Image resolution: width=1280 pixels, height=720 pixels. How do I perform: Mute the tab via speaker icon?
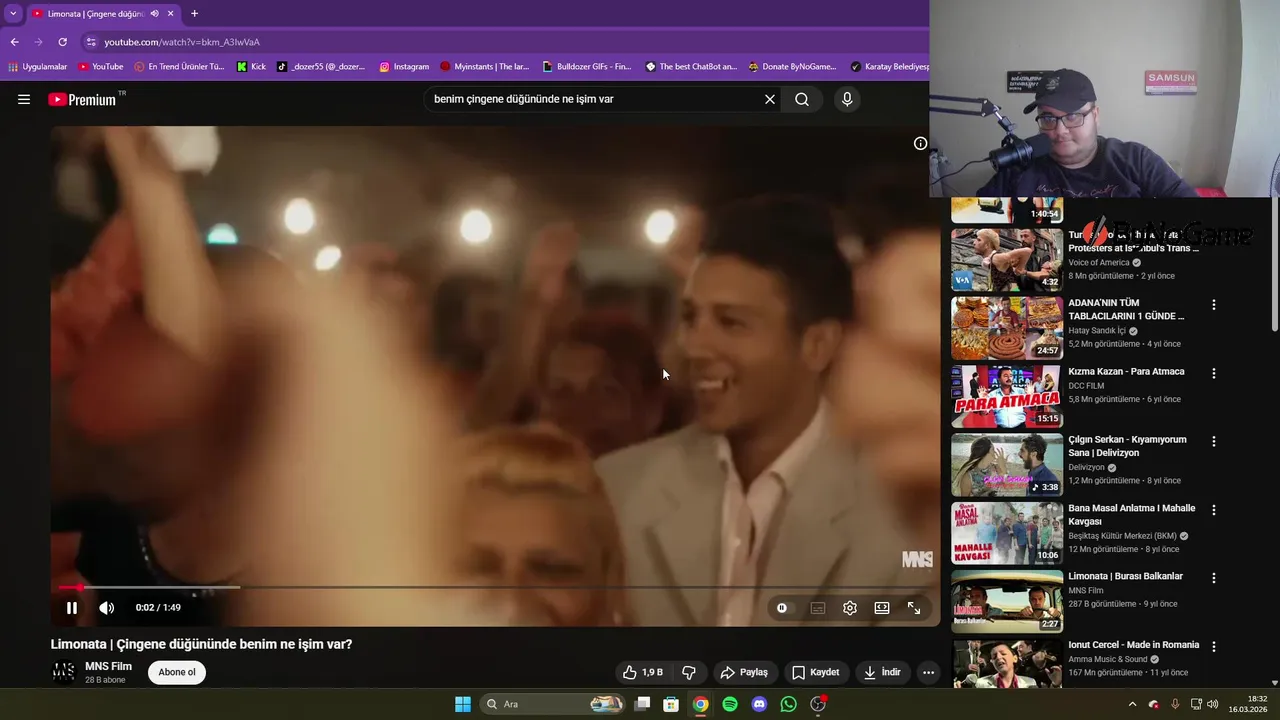click(154, 14)
